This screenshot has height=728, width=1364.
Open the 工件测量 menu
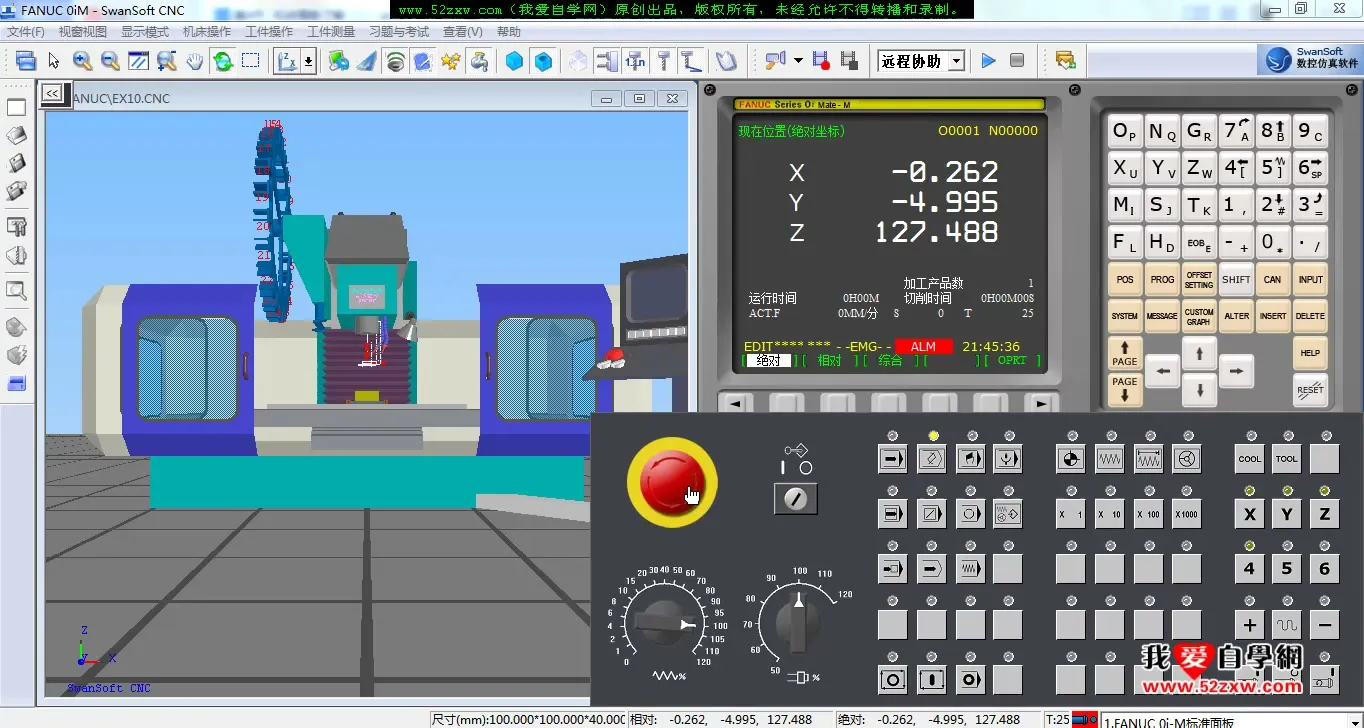coord(331,32)
